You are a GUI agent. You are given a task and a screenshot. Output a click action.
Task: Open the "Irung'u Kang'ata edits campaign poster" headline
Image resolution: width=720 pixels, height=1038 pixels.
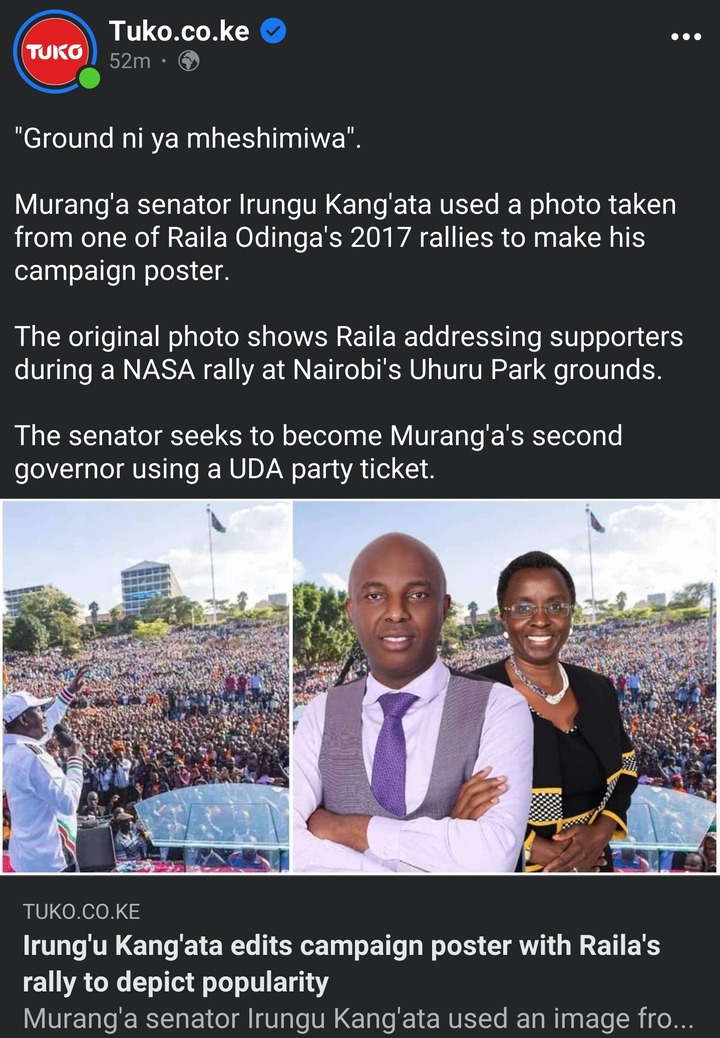point(341,964)
